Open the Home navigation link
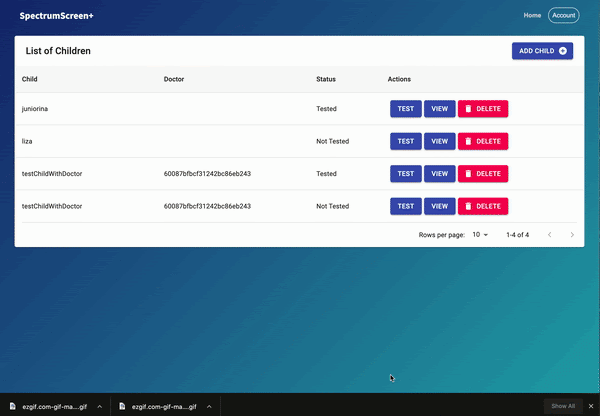This screenshot has height=416, width=600. pos(532,15)
